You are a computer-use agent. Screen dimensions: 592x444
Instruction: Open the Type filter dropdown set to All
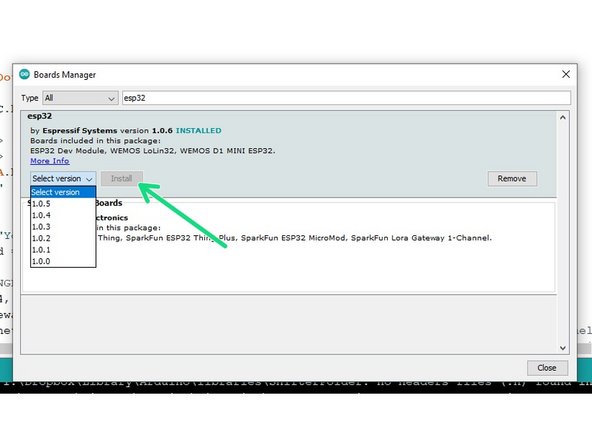(x=80, y=98)
